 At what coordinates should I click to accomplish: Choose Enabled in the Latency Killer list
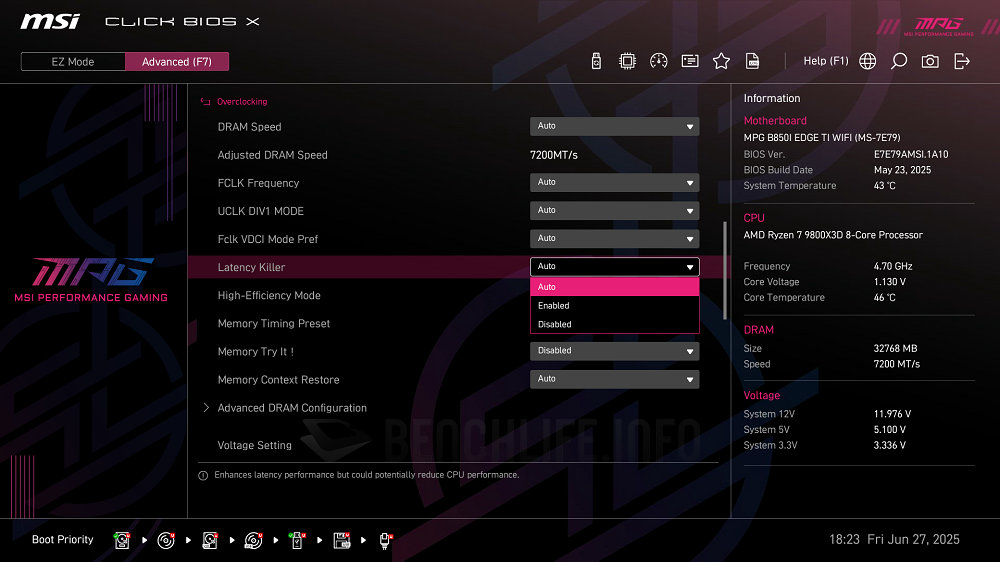click(614, 306)
